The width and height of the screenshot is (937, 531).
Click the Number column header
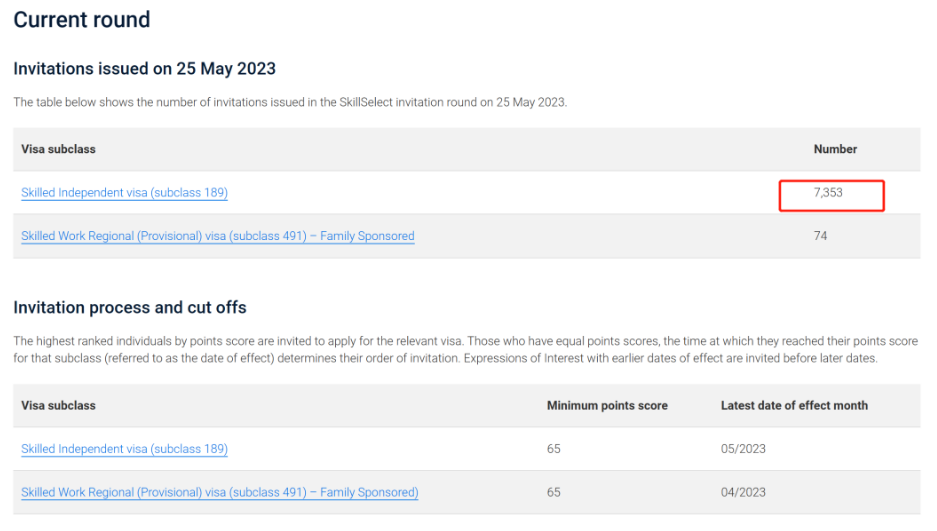coord(835,149)
